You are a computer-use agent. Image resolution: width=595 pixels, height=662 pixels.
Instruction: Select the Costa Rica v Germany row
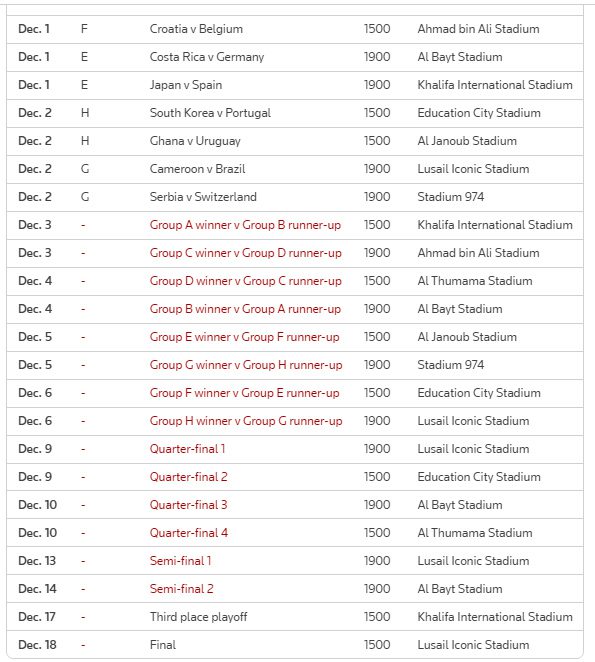(295, 57)
